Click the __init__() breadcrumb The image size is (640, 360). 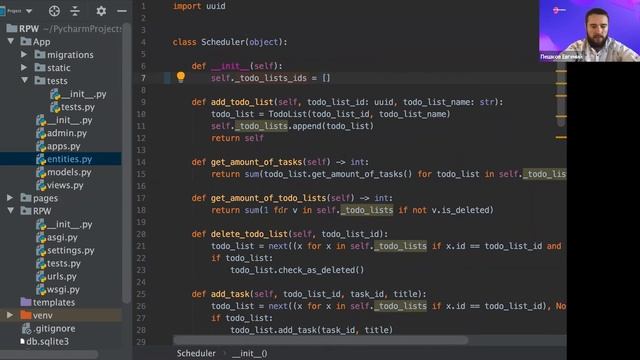click(250, 353)
